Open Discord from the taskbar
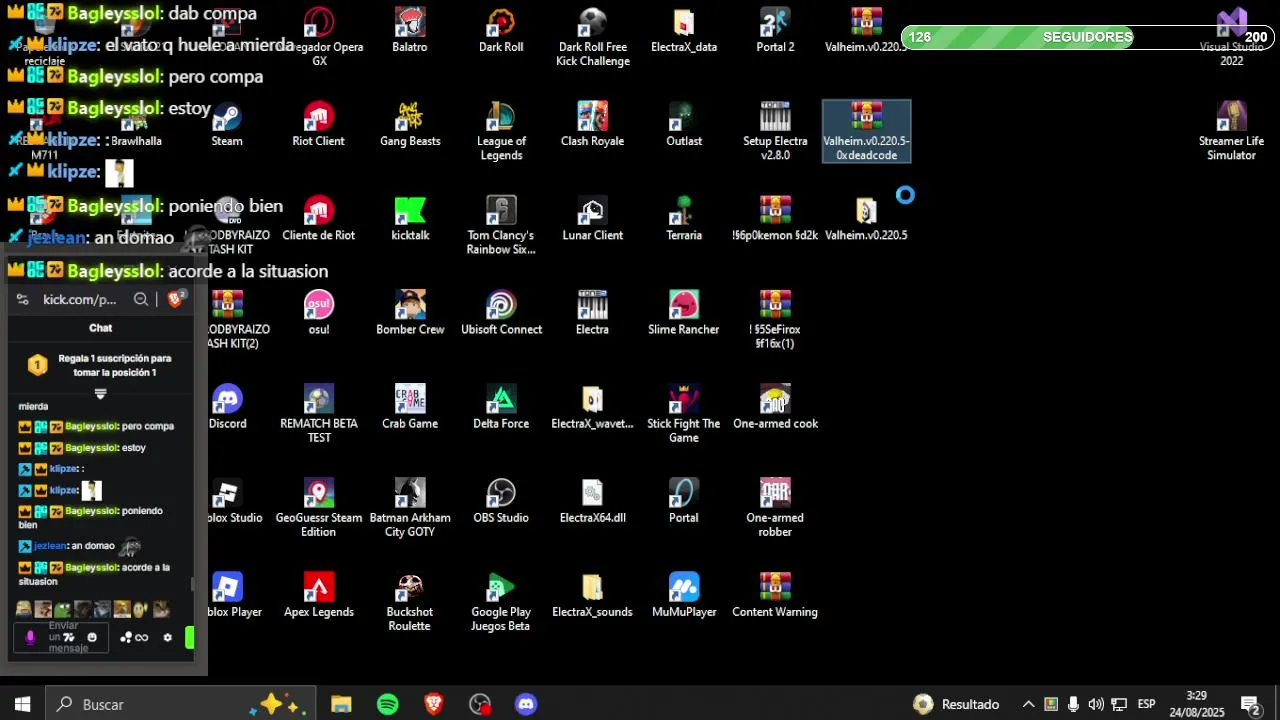The width and height of the screenshot is (1280, 720). pos(526,704)
